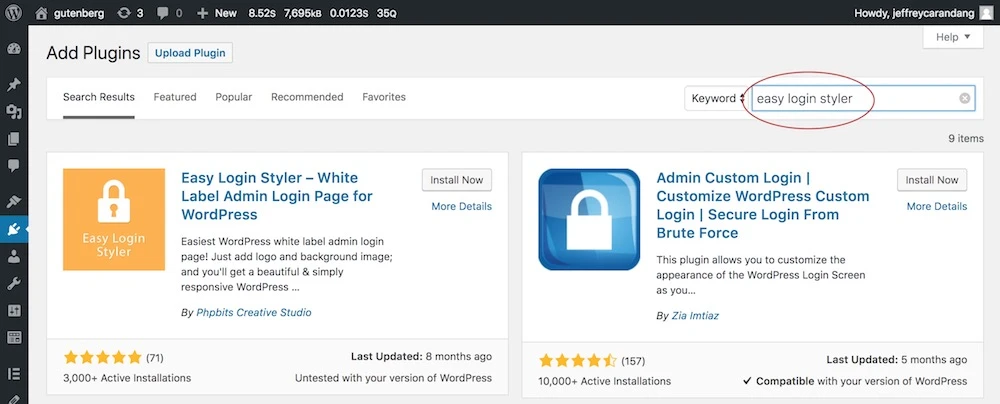1000x404 pixels.
Task: Visit the gutenberg site home link
Action: tap(70, 13)
